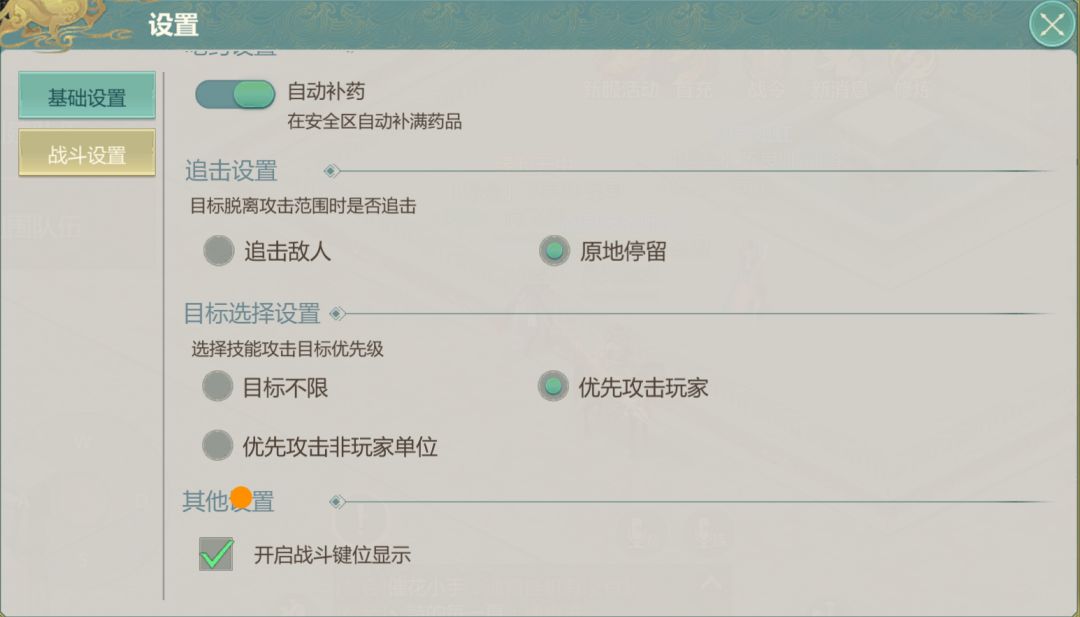This screenshot has width=1080, height=617.
Task: Enable 优先攻击非玩家单位 targeting
Action: coord(218,446)
